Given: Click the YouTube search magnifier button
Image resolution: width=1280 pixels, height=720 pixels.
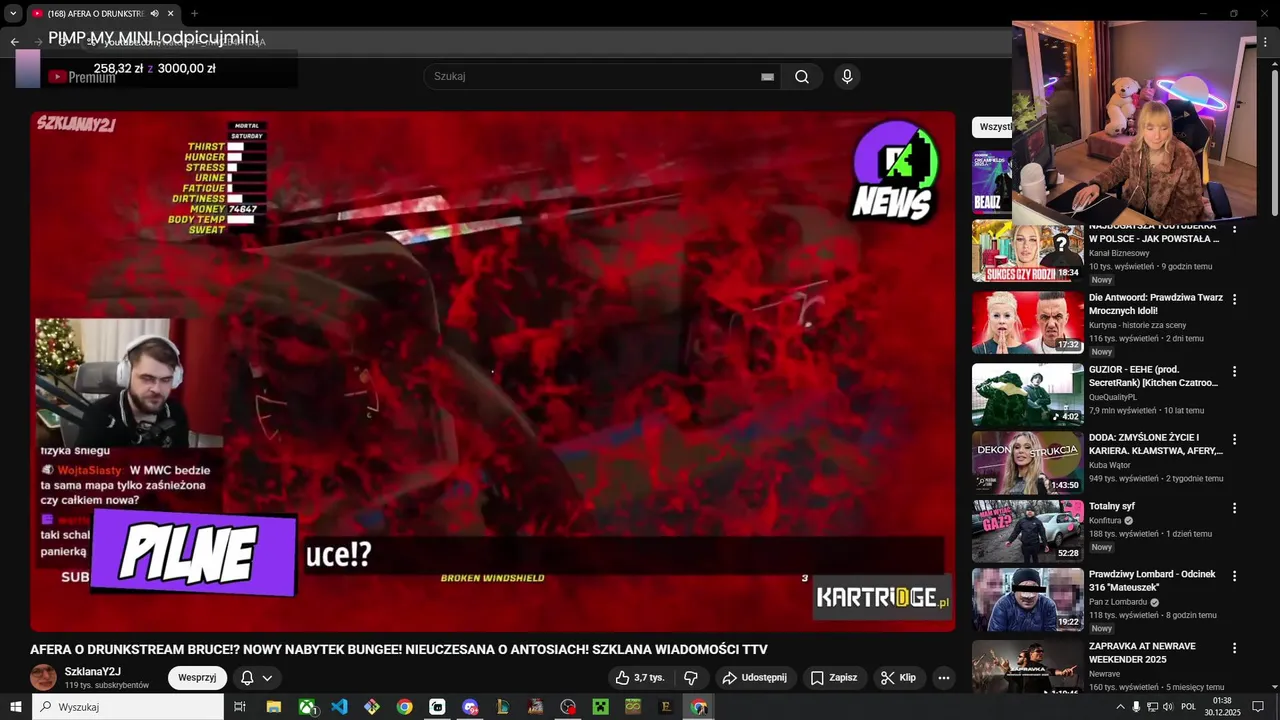Looking at the screenshot, I should [802, 77].
